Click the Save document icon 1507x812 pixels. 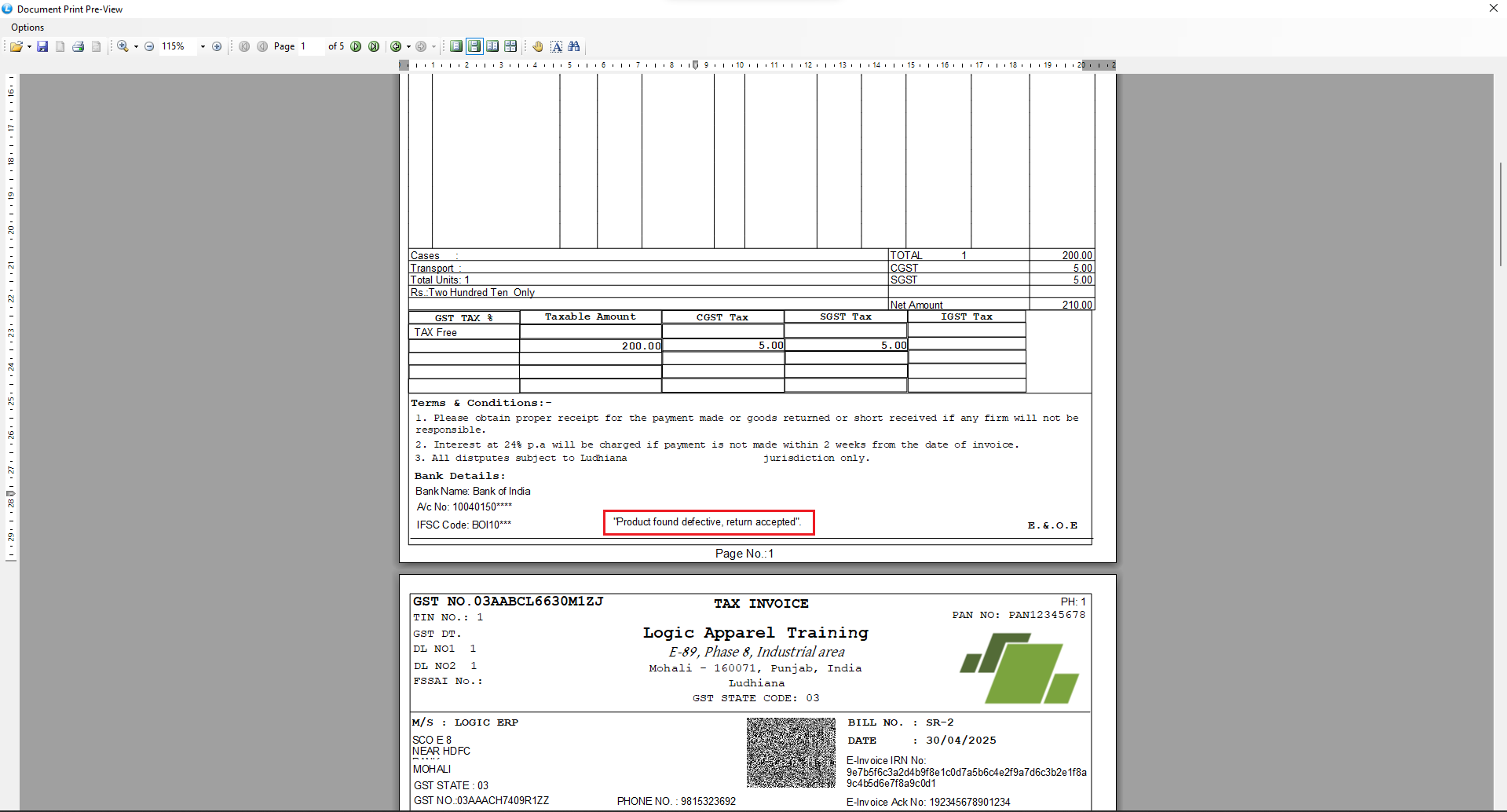42,46
